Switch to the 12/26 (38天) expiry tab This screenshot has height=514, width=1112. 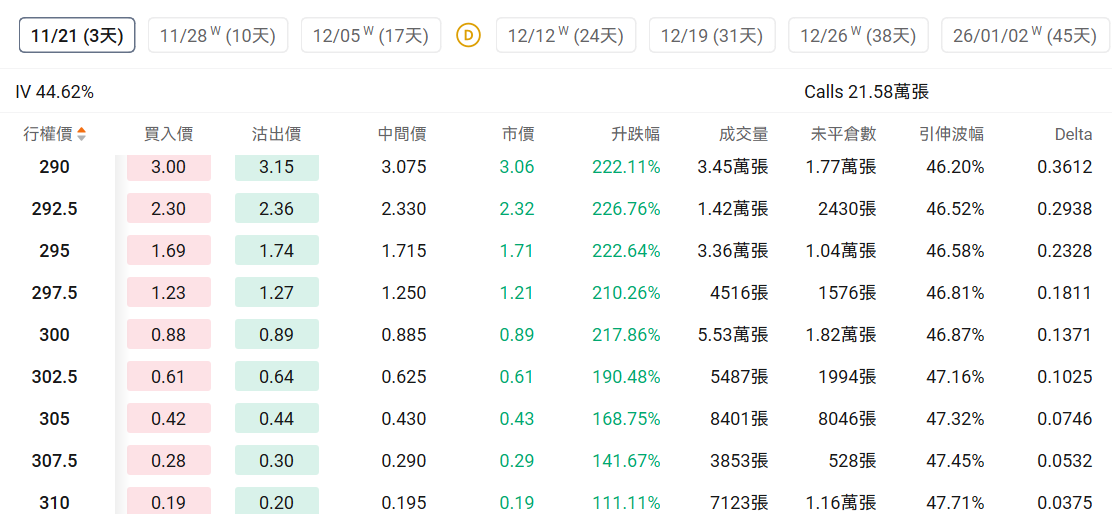coord(858,36)
